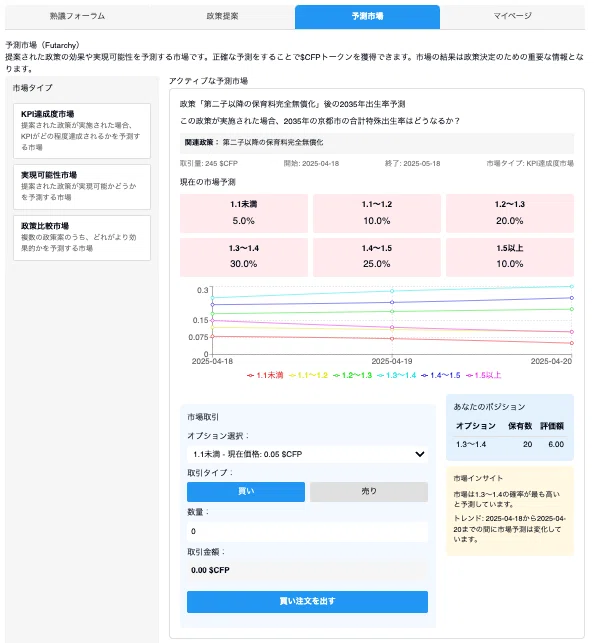Click the 1.3〜1.4 30.0% prediction tile

(x=244, y=257)
